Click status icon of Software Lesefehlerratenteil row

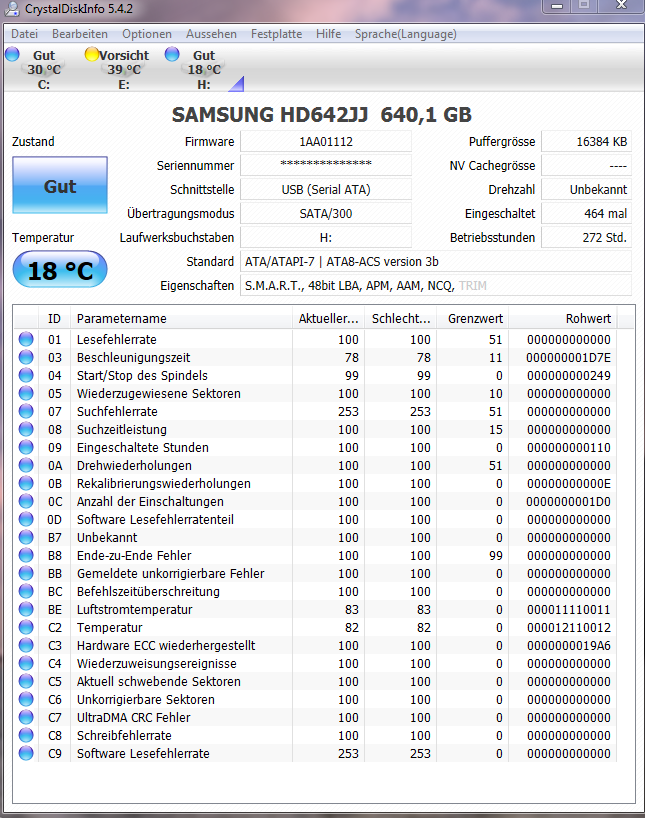click(x=26, y=519)
